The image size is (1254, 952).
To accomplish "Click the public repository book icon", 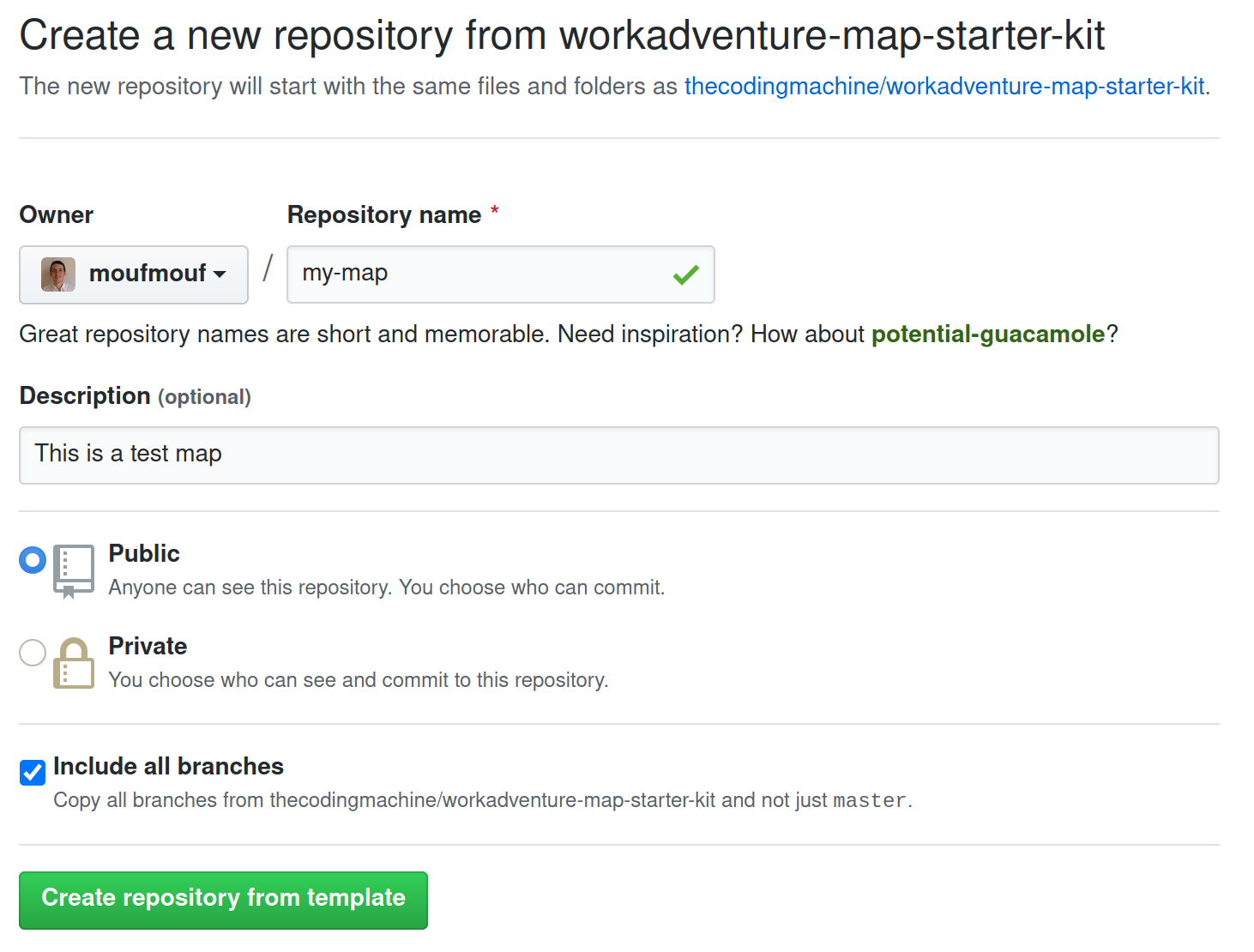I will (x=74, y=571).
